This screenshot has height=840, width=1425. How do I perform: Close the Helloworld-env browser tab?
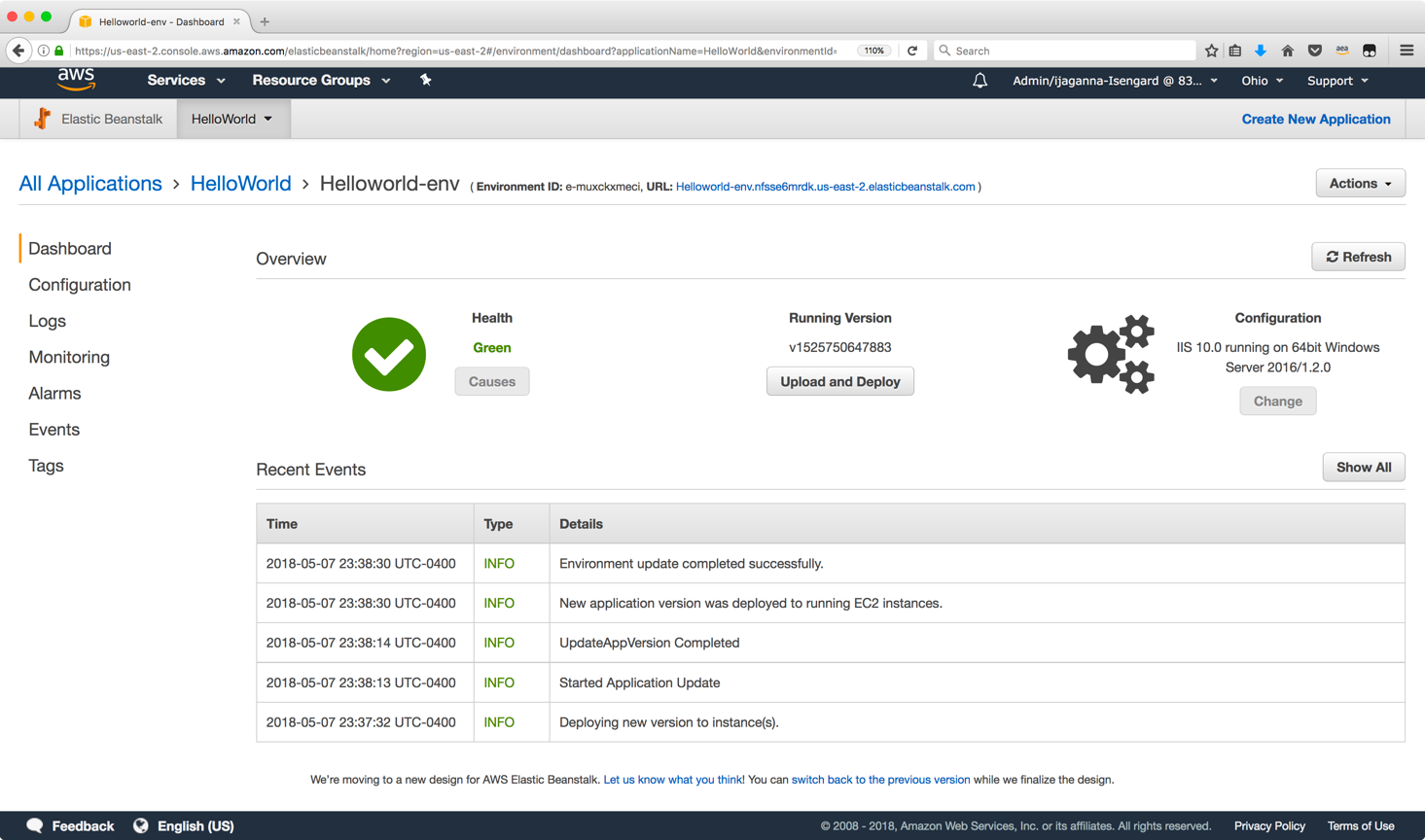[236, 21]
